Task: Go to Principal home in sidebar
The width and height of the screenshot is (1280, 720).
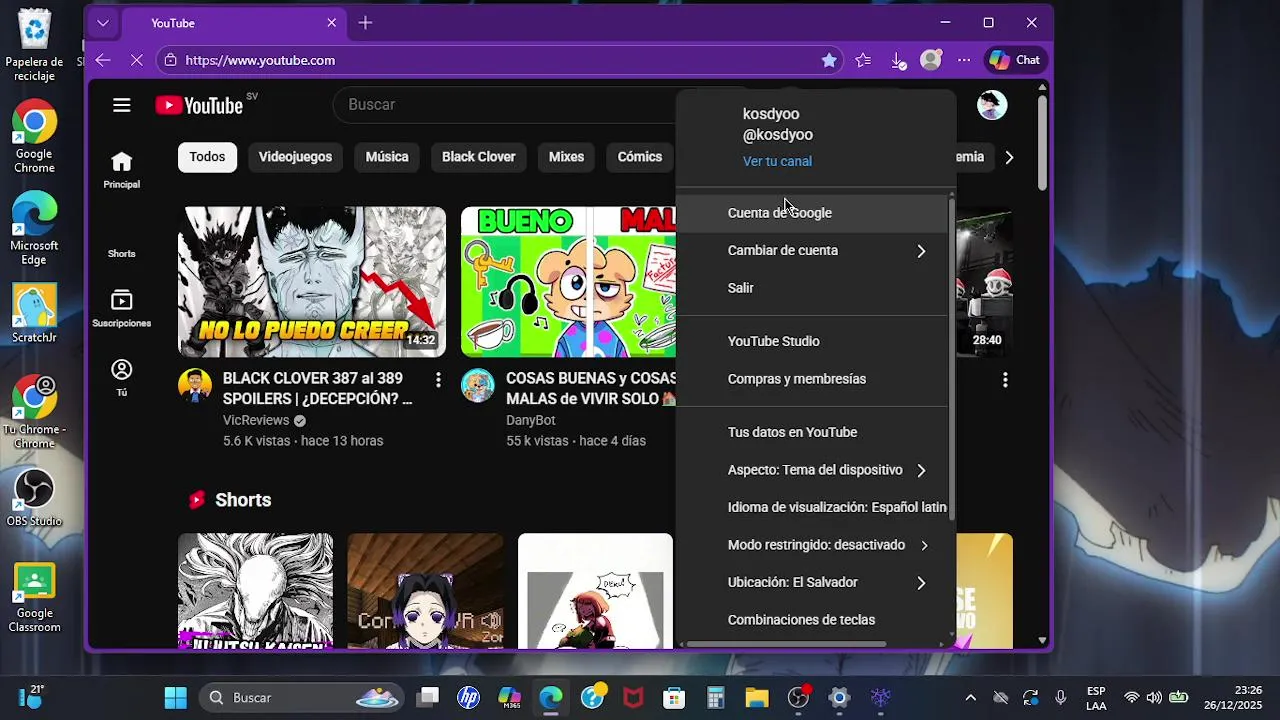Action: (122, 170)
